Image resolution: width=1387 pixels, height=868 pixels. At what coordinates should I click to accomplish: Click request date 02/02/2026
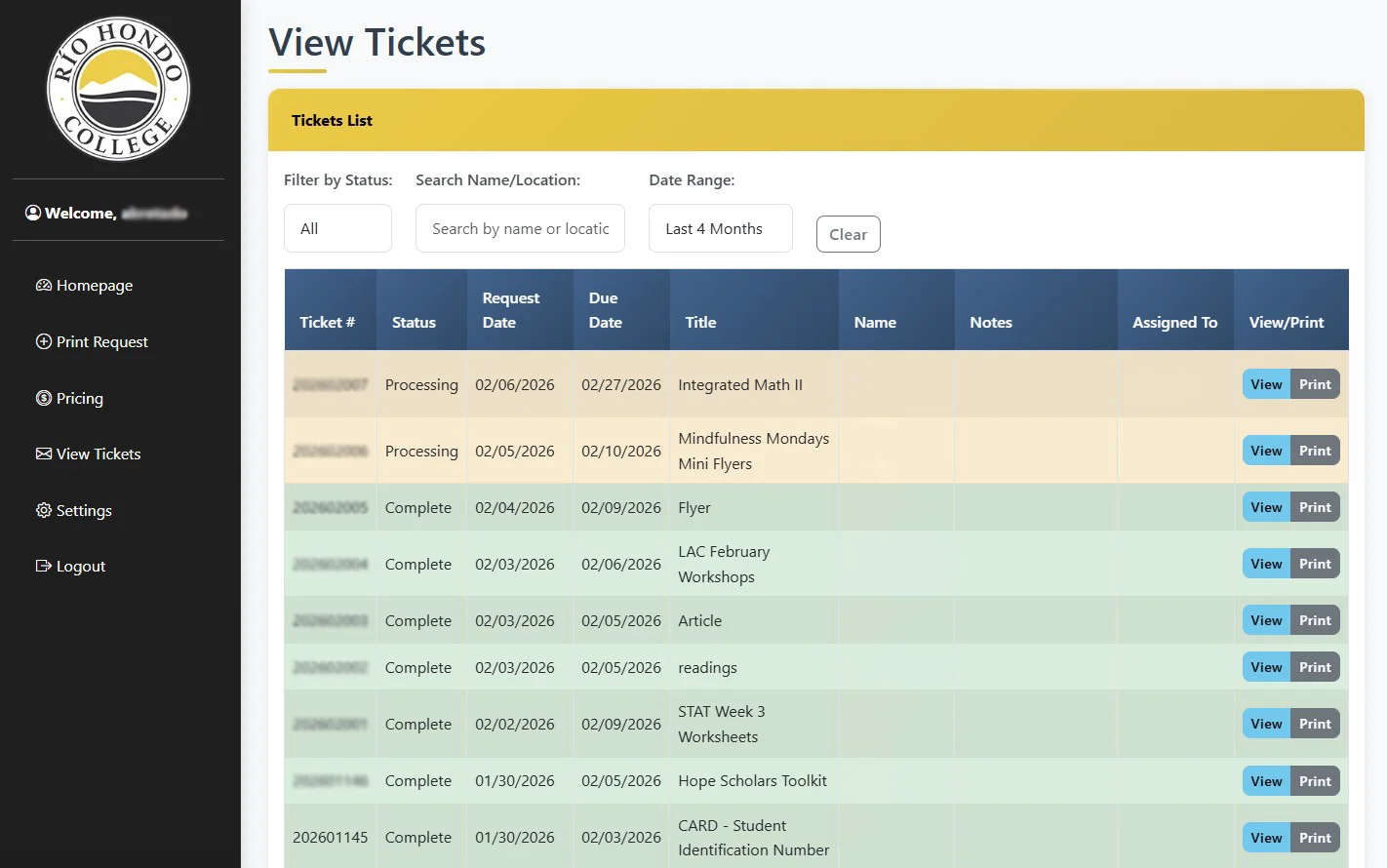pos(515,724)
